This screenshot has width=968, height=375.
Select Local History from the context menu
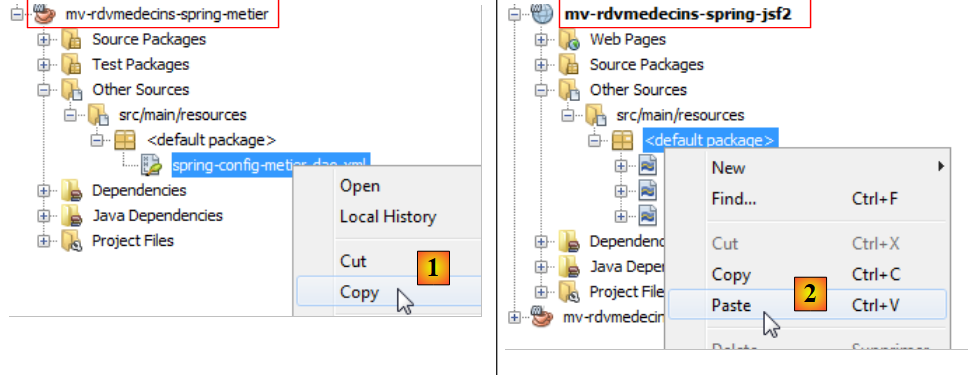[x=388, y=217]
